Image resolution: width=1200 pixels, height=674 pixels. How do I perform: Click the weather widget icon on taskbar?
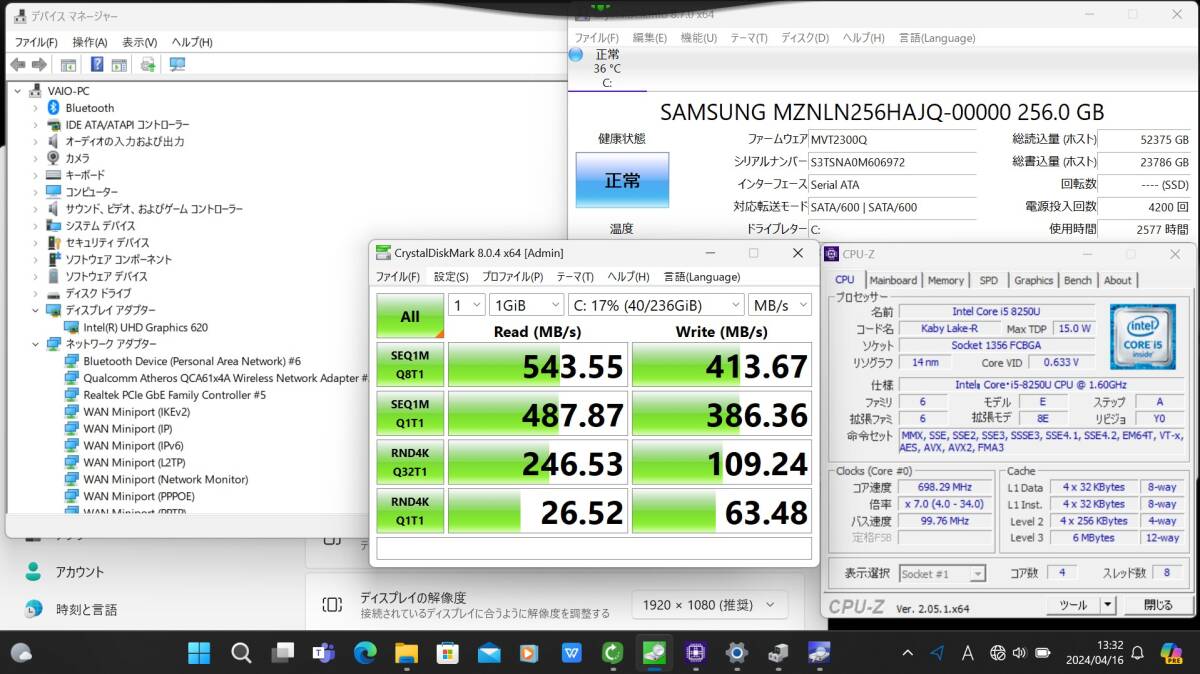[22, 653]
